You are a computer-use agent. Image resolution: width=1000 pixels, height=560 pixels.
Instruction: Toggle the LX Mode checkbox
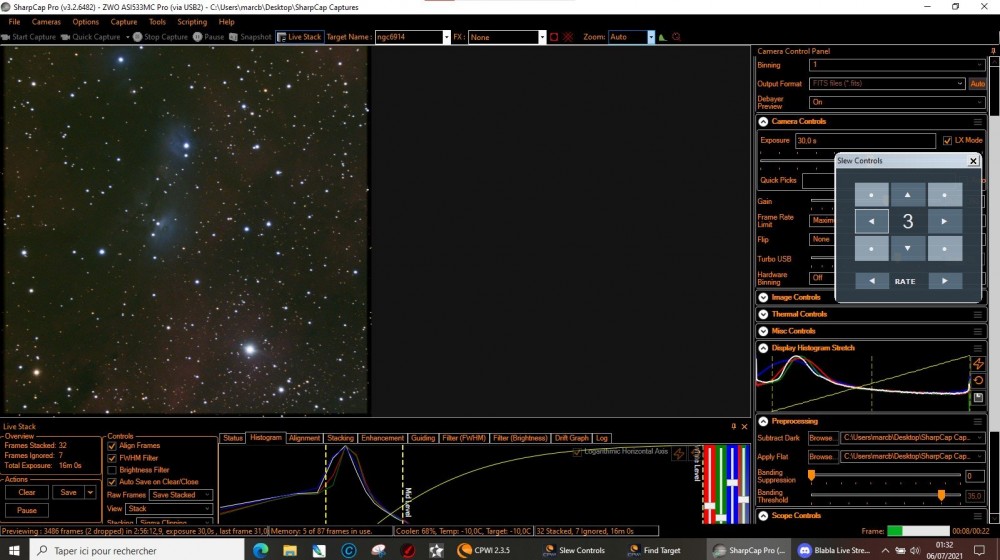[x=947, y=140]
